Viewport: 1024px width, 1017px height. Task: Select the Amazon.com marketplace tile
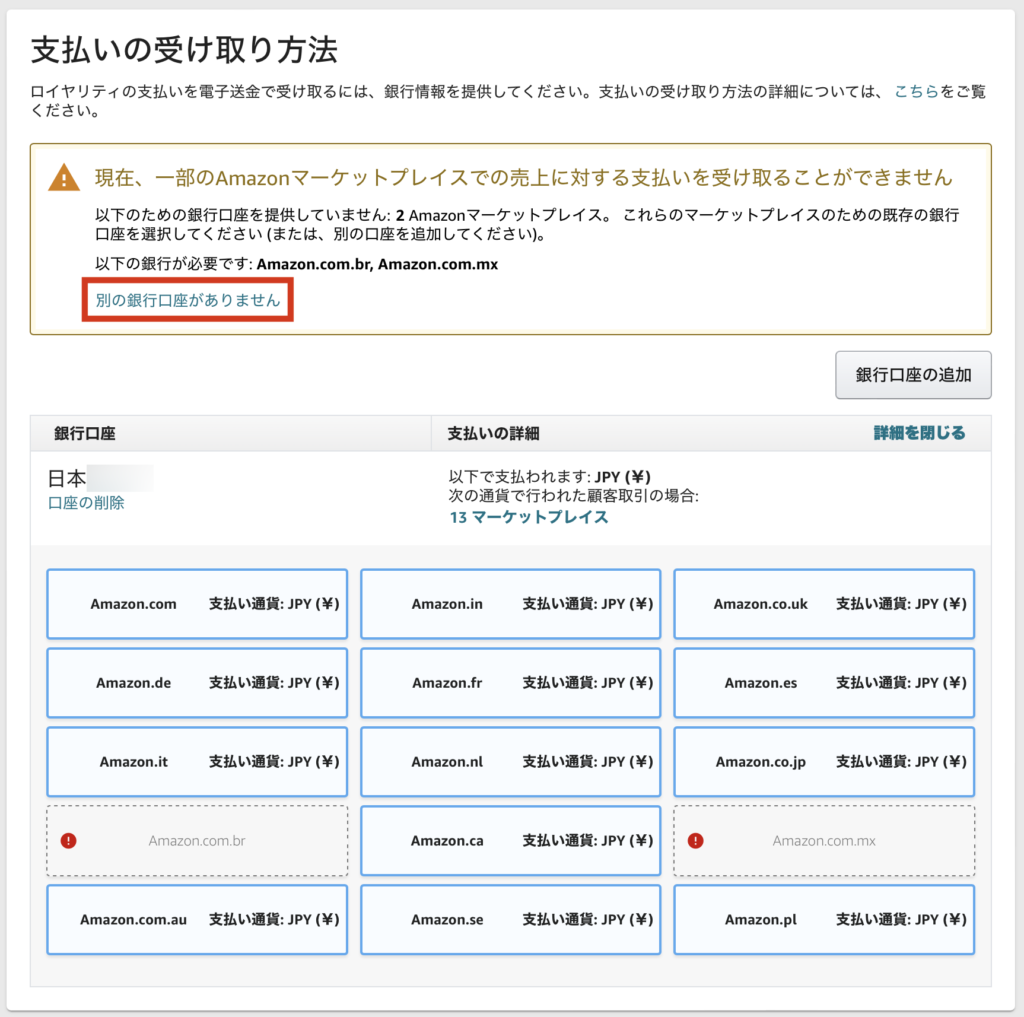[x=197, y=604]
